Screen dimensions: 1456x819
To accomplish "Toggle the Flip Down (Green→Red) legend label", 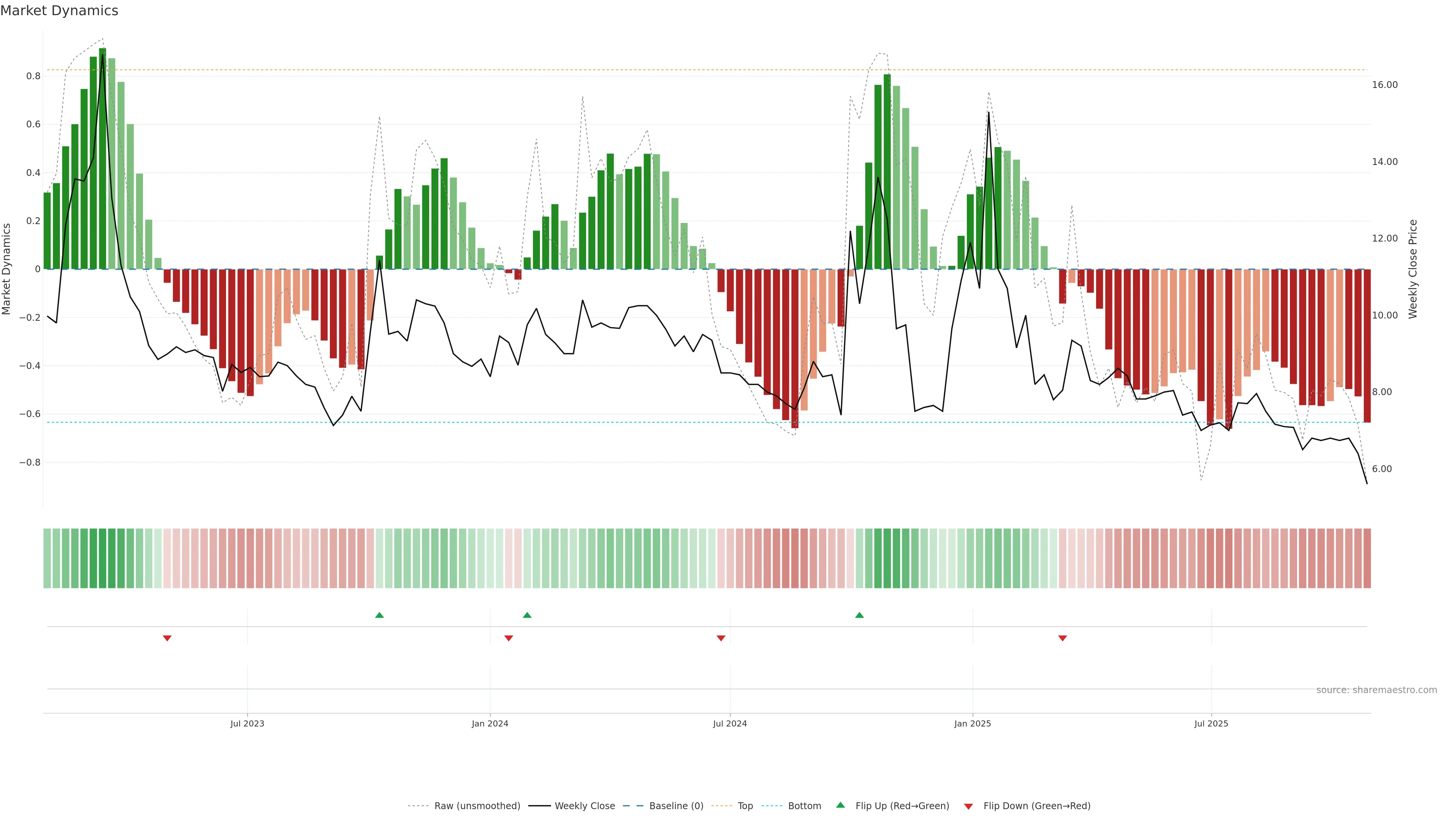I will click(x=1037, y=806).
